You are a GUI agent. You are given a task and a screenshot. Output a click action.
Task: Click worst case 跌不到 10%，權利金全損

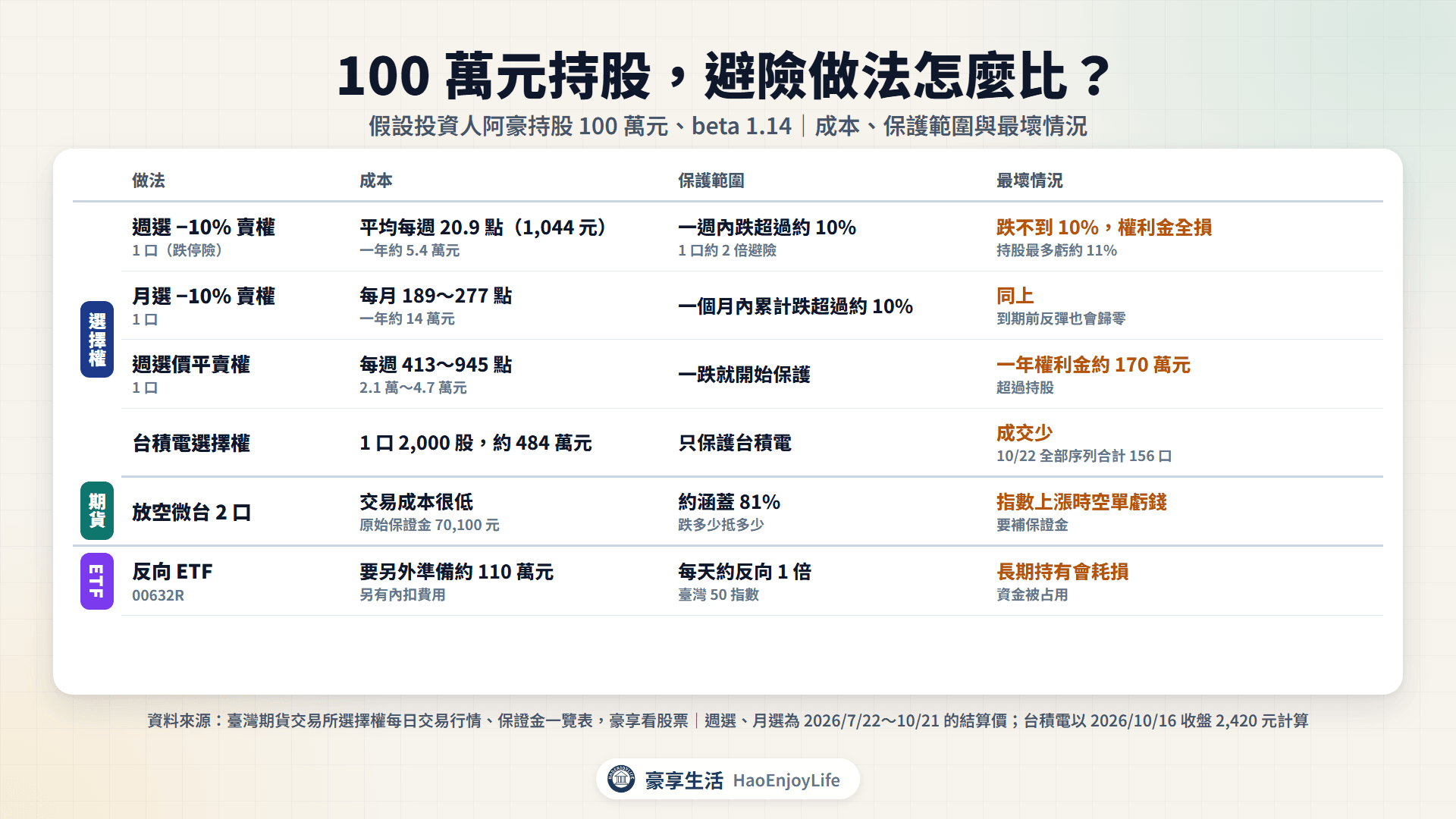click(x=1104, y=227)
